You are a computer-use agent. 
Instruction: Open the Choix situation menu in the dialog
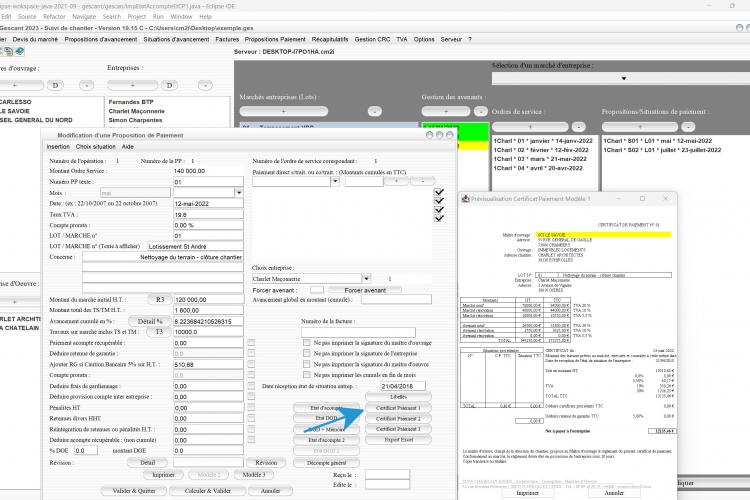click(x=96, y=146)
